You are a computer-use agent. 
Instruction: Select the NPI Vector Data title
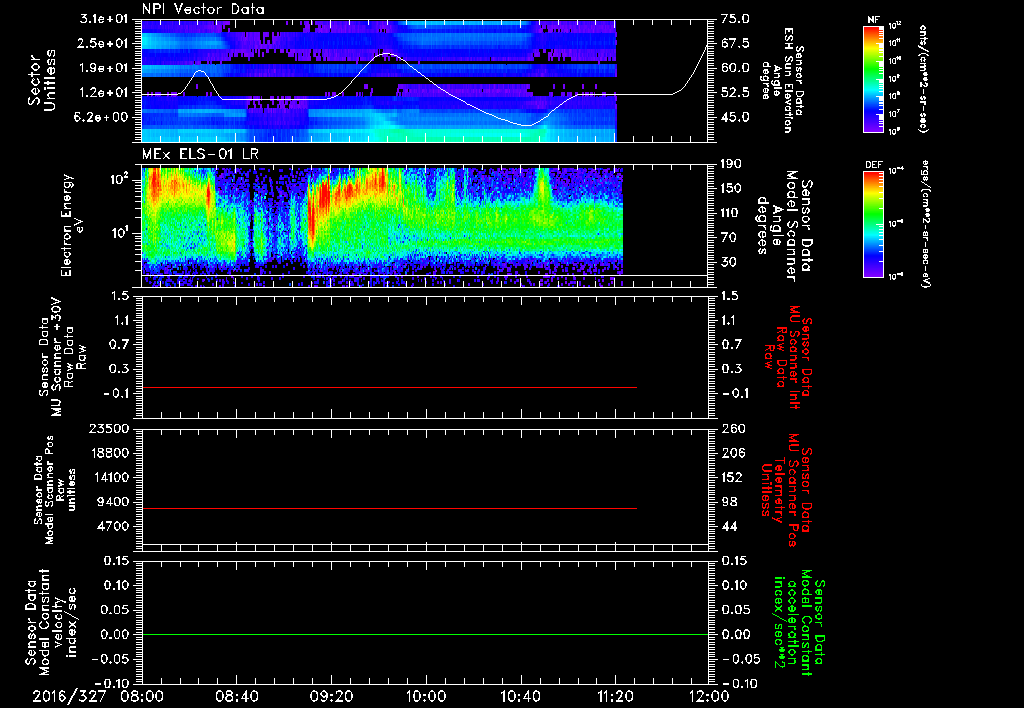pyautogui.click(x=204, y=9)
